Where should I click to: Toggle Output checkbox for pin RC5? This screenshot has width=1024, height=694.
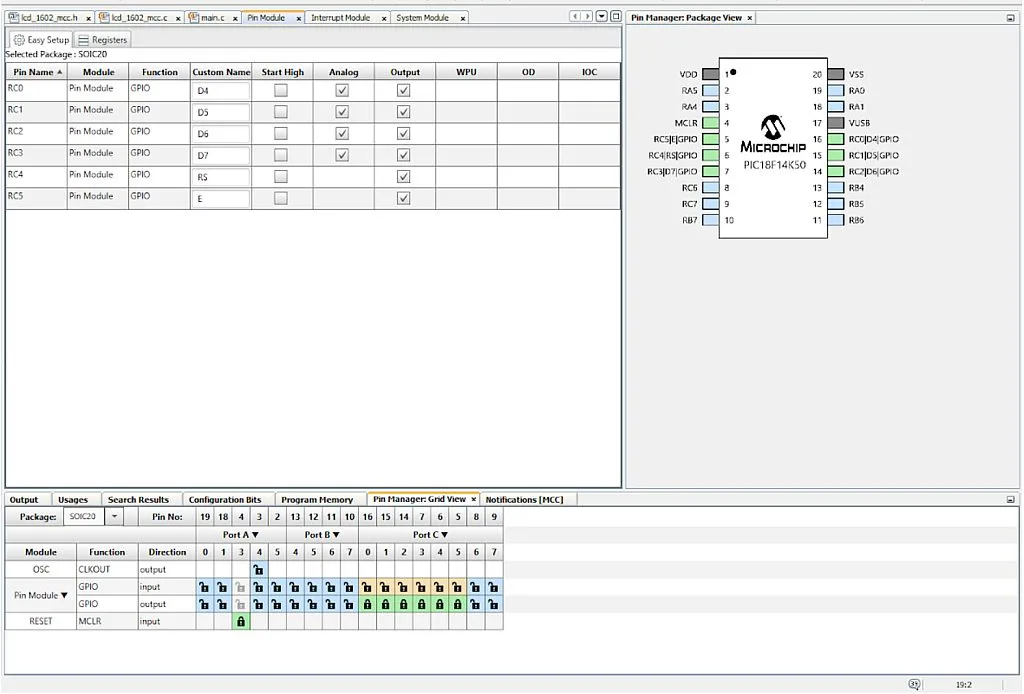click(x=404, y=198)
